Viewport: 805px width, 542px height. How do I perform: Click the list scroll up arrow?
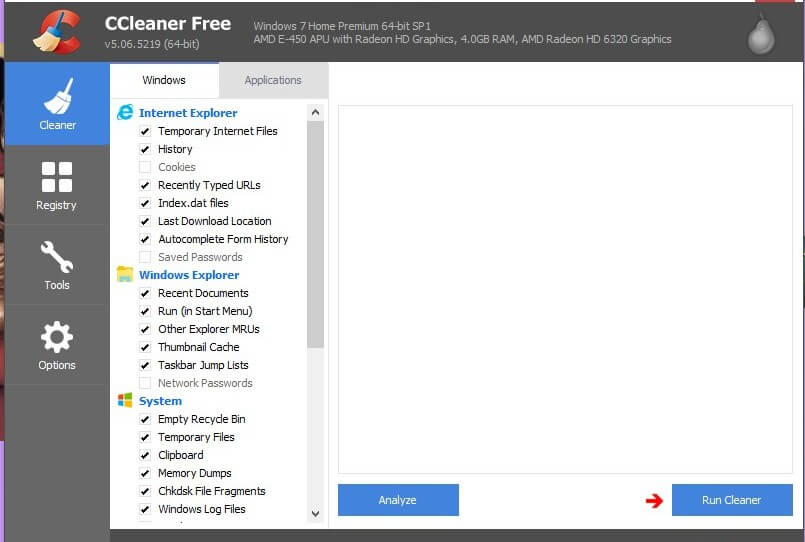tap(315, 112)
